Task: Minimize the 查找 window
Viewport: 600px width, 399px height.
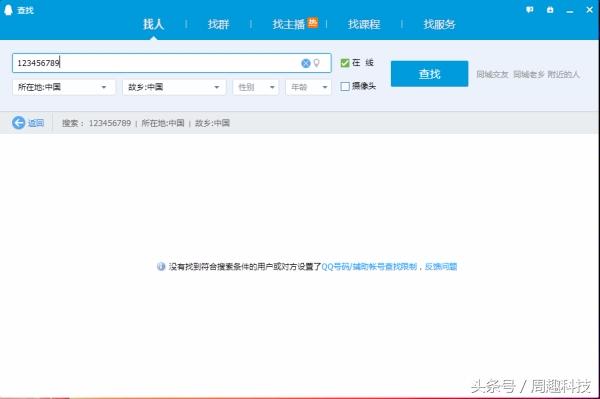Action: (x=570, y=11)
